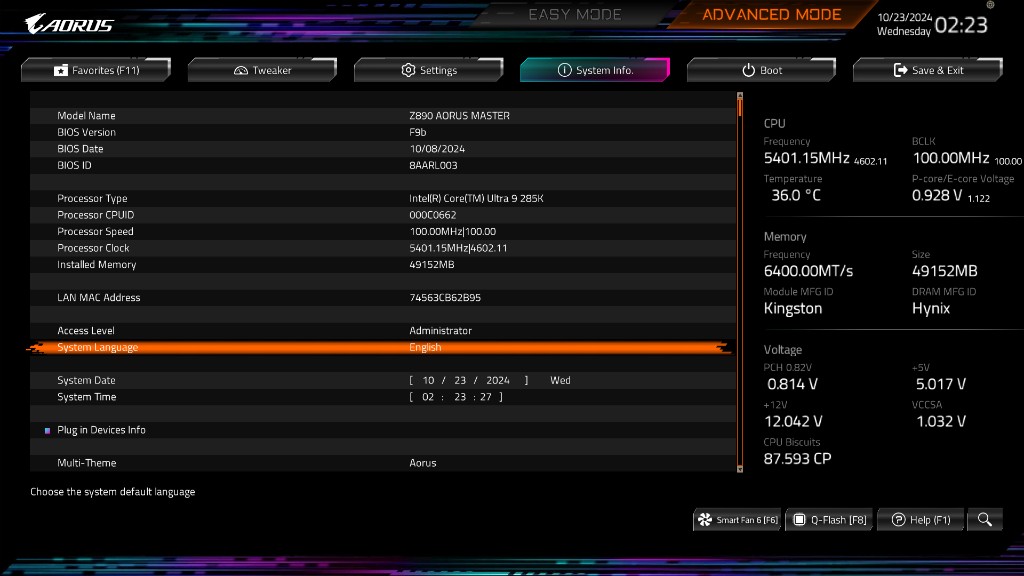Launch Q-Flash [F8] utility
Viewport: 1024px width, 576px height.
829,520
